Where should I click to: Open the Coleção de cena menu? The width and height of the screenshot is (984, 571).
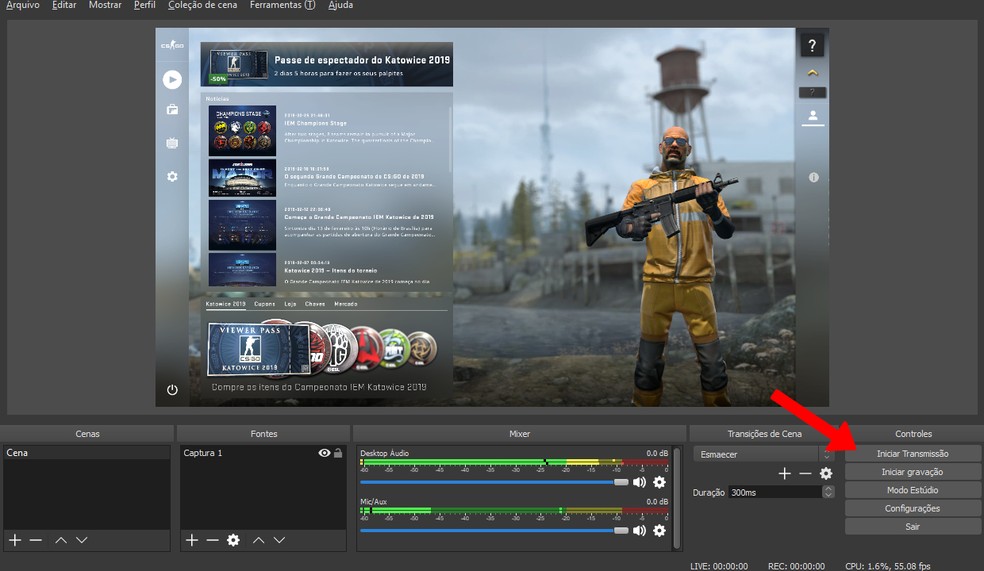[x=202, y=5]
